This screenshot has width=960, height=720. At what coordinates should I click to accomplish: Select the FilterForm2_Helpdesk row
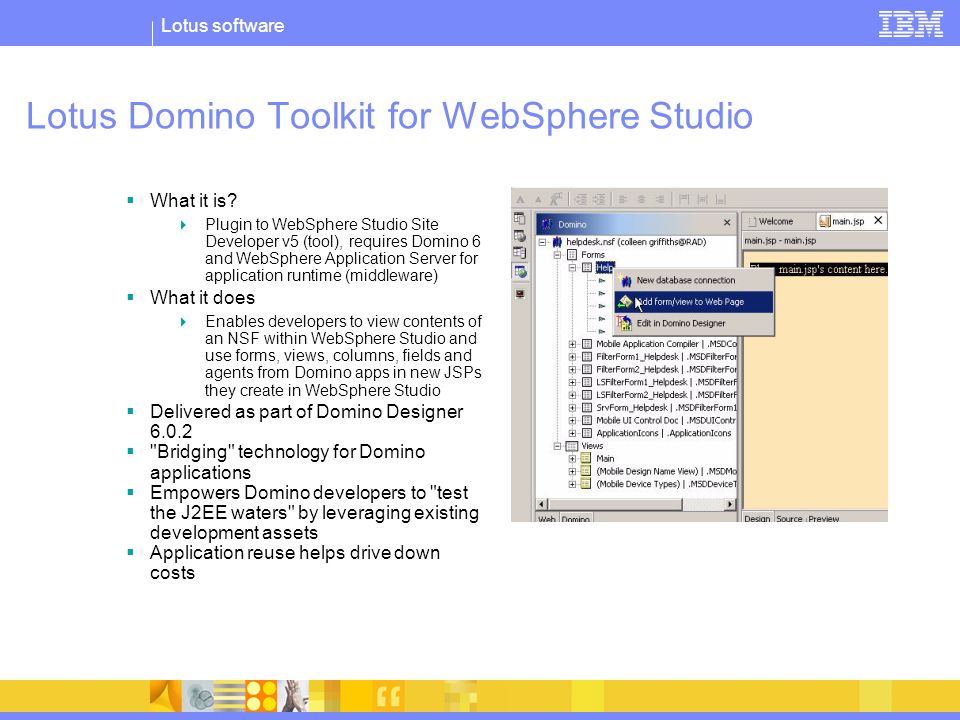[666, 370]
